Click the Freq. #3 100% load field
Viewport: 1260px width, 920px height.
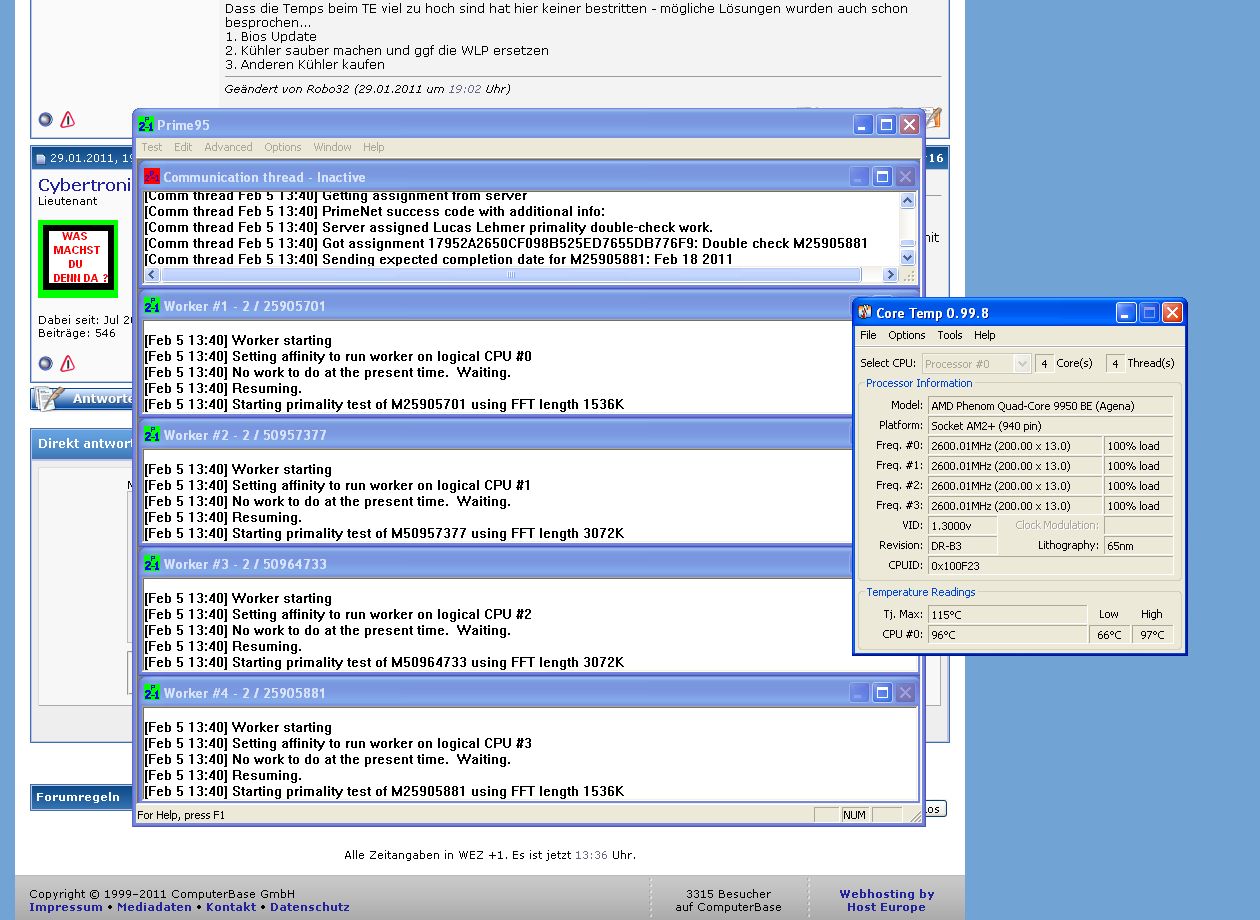[1138, 506]
